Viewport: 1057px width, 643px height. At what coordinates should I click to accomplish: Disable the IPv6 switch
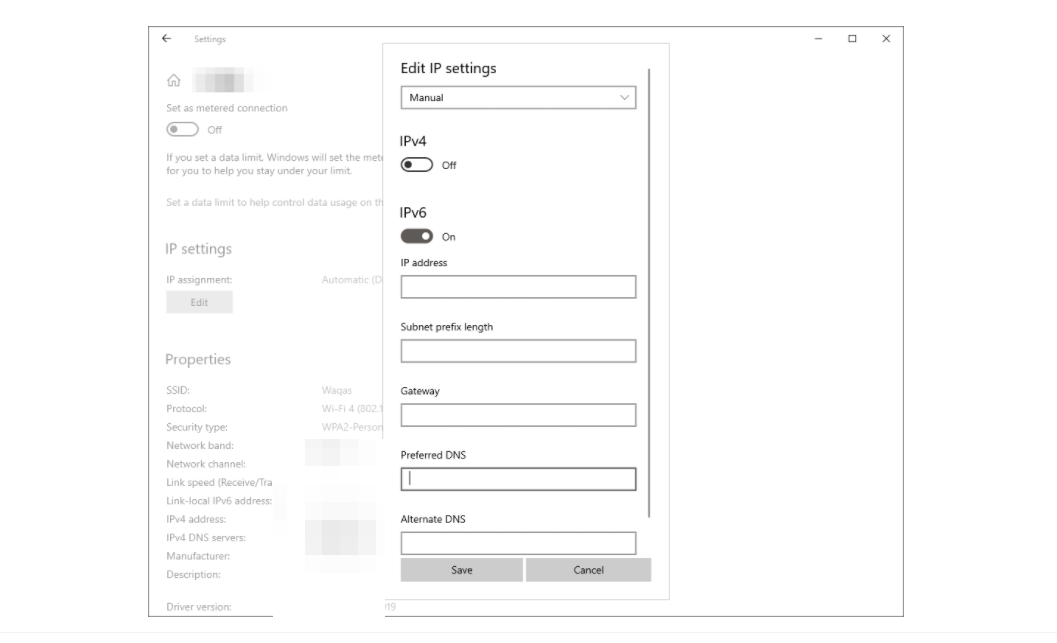pos(417,237)
